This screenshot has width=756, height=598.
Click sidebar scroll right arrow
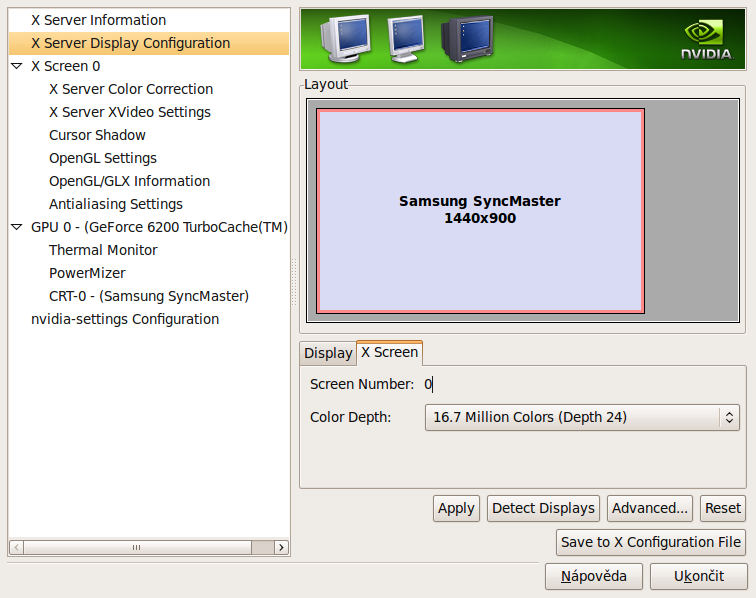tap(282, 547)
